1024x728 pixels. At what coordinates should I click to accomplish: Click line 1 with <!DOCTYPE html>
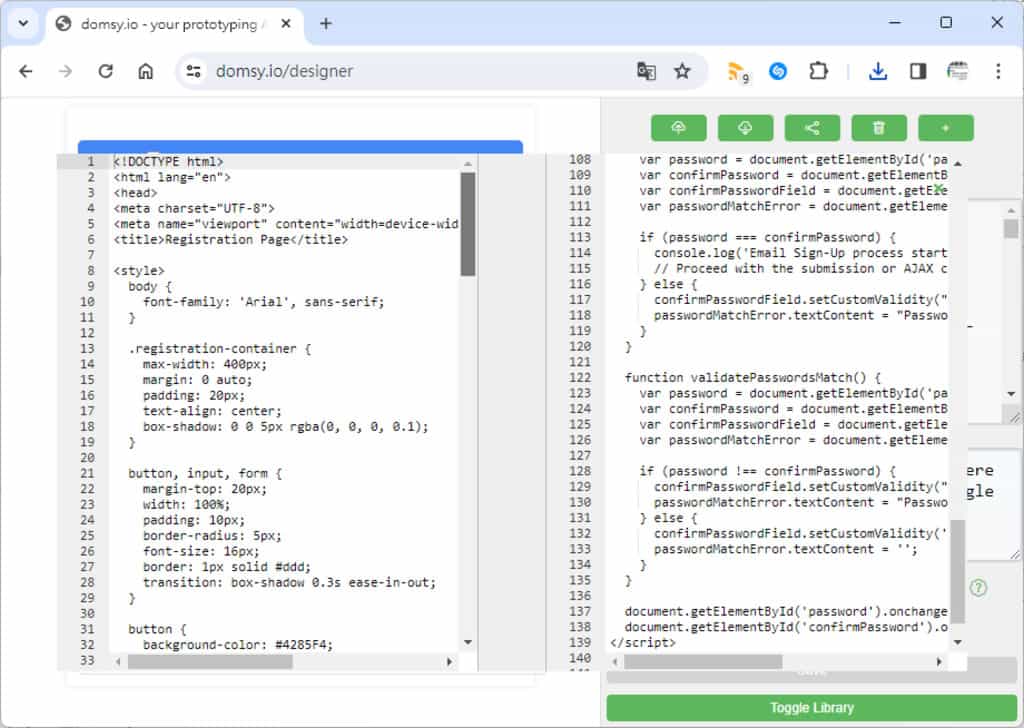click(x=168, y=161)
